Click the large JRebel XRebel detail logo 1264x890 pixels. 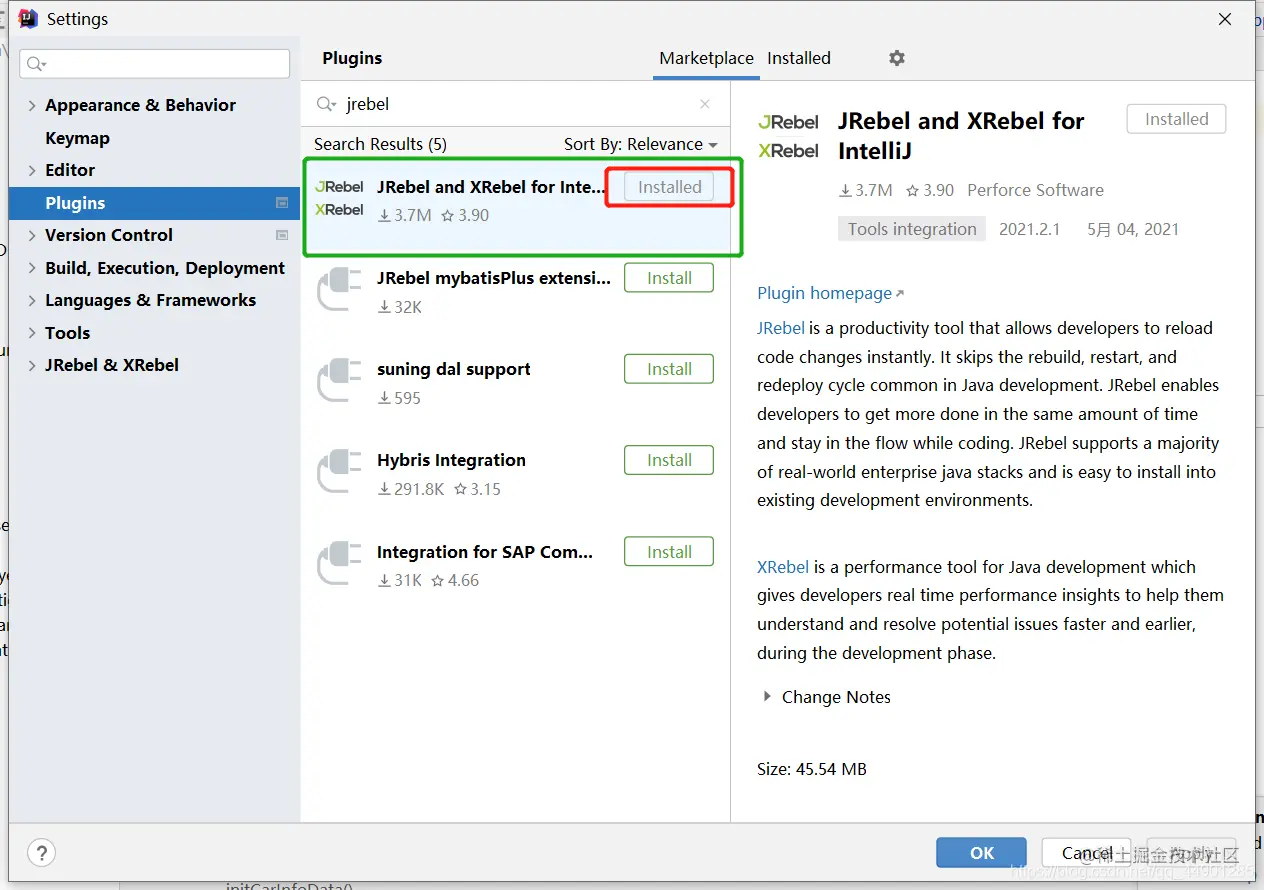pyautogui.click(x=788, y=136)
